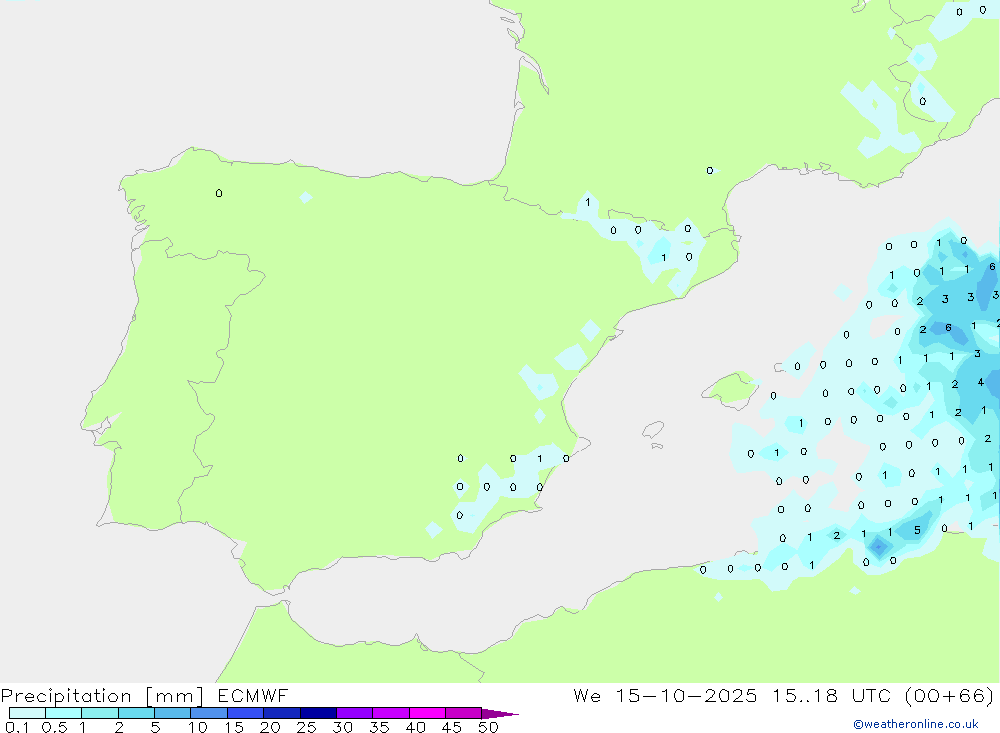The image size is (1000, 733).
Task: Click the forecast date 15-10-2025 text
Action: coord(688,696)
